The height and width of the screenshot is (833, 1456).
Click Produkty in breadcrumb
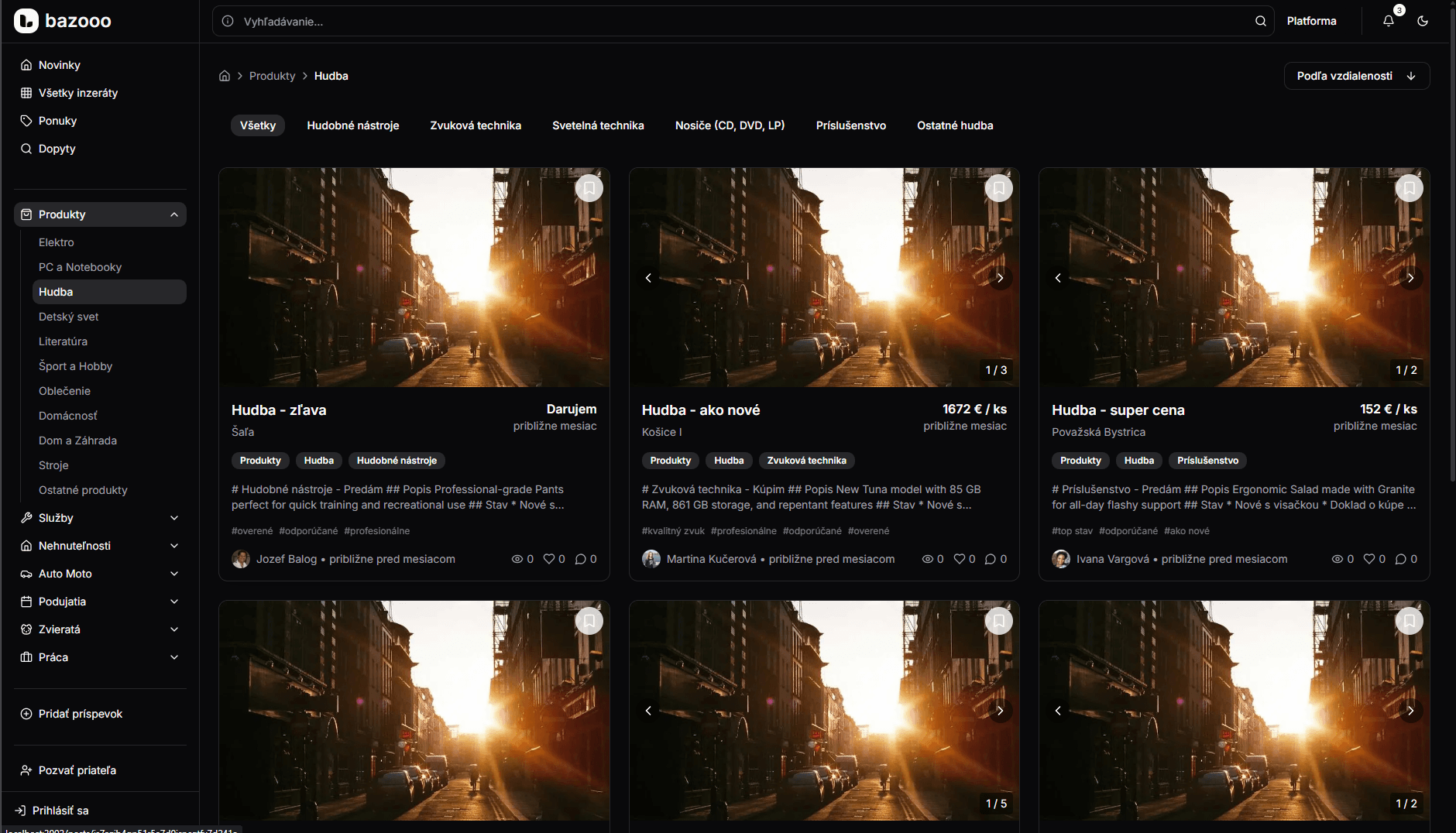[x=273, y=76]
